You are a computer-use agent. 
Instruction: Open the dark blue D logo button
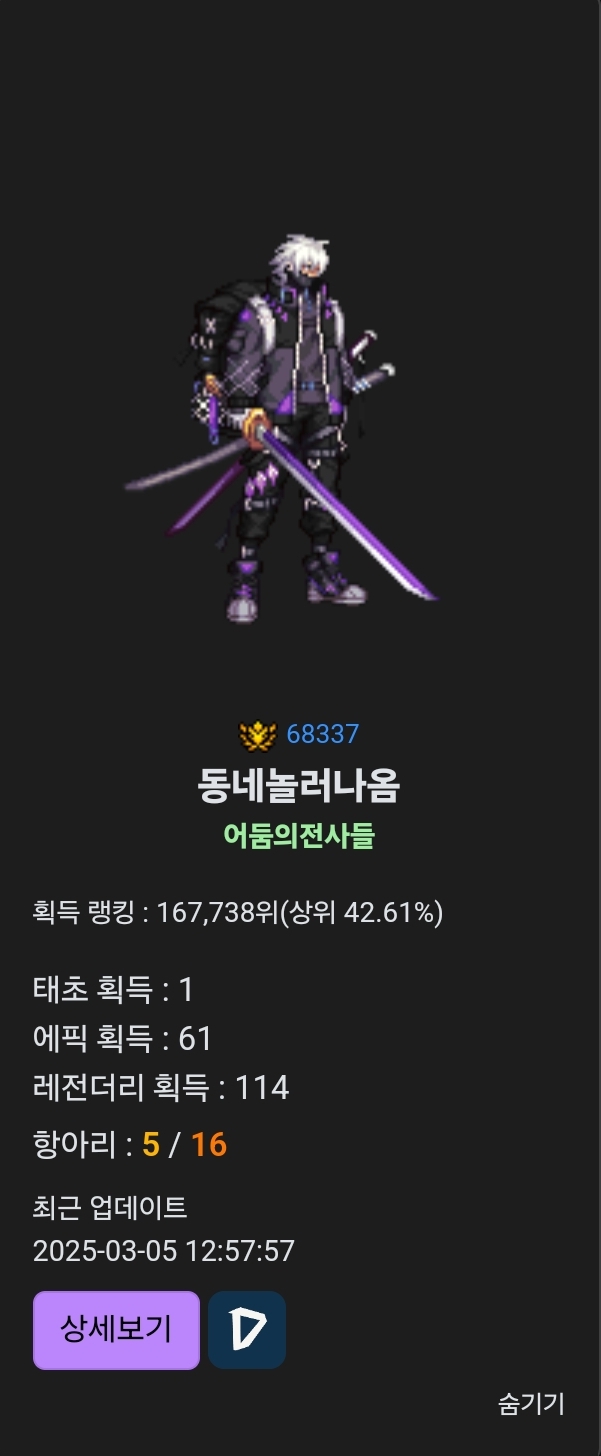[247, 1330]
